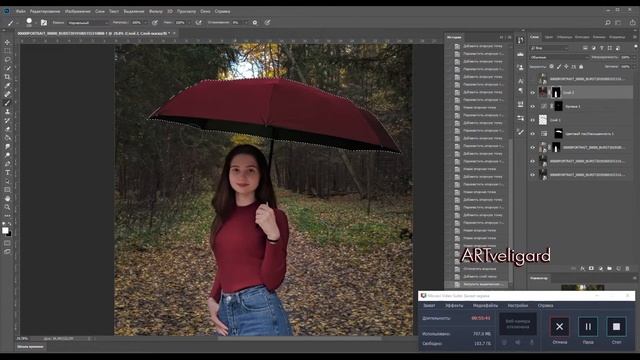Select the Clone Stamp tool
Screen dimensions: 640x360
[7, 111]
